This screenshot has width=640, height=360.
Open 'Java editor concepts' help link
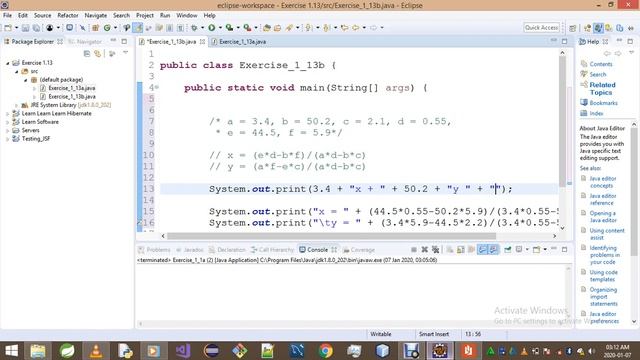click(602, 182)
